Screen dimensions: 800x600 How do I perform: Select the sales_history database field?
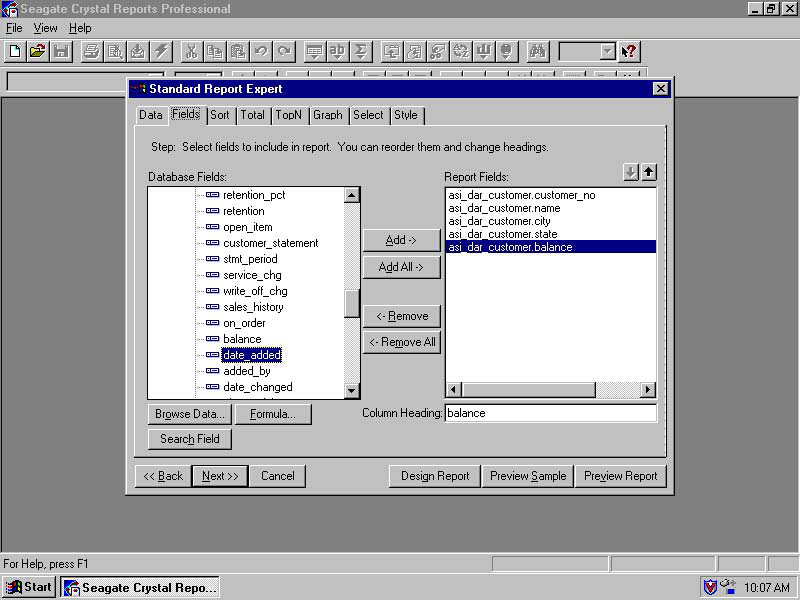coord(254,307)
